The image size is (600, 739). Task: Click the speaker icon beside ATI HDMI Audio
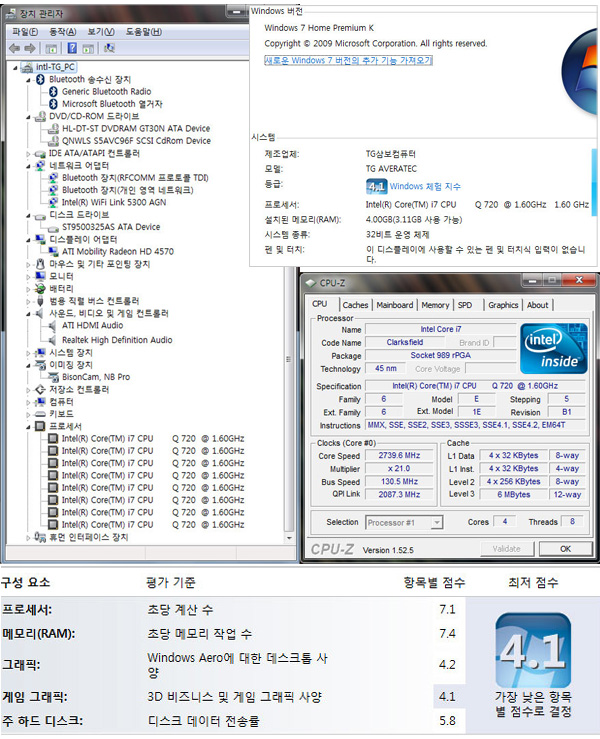(53, 325)
